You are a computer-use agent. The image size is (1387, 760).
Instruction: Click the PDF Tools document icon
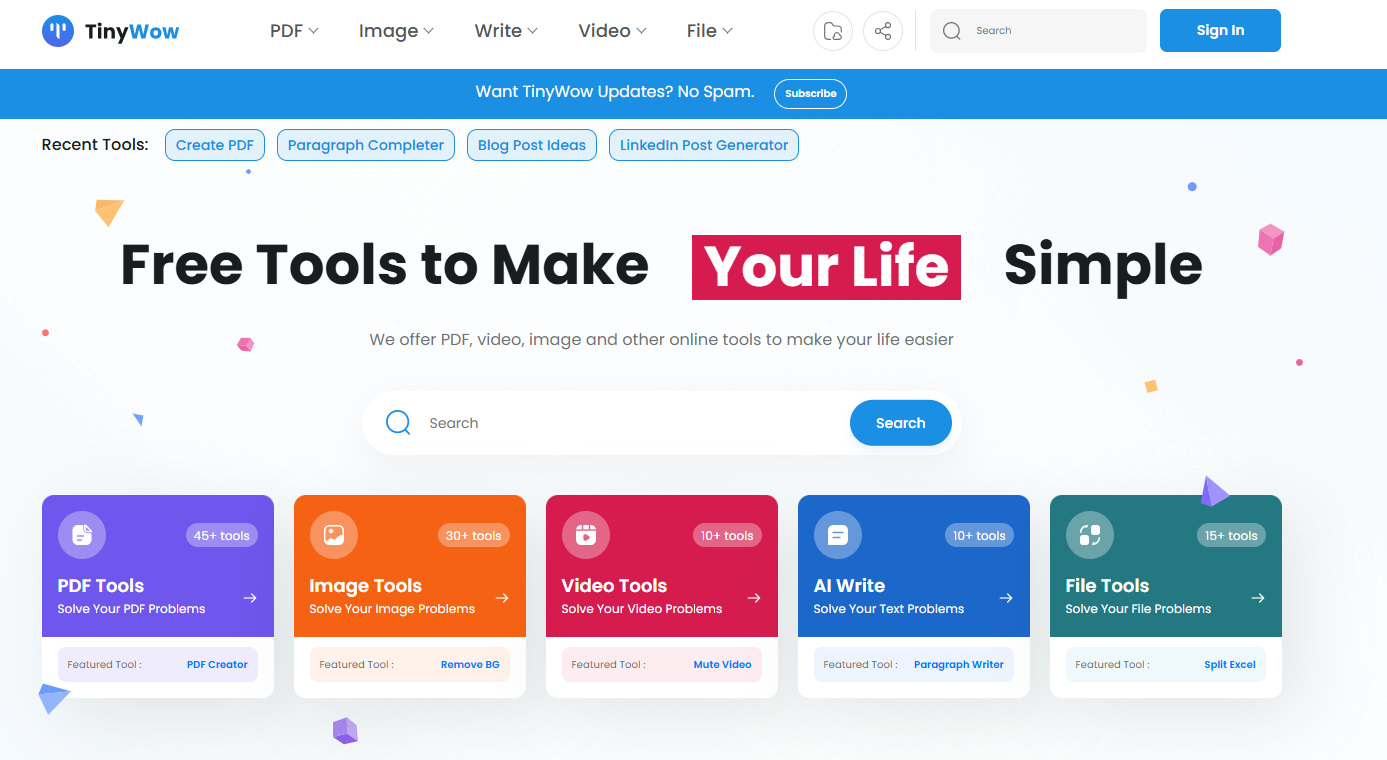pos(82,535)
